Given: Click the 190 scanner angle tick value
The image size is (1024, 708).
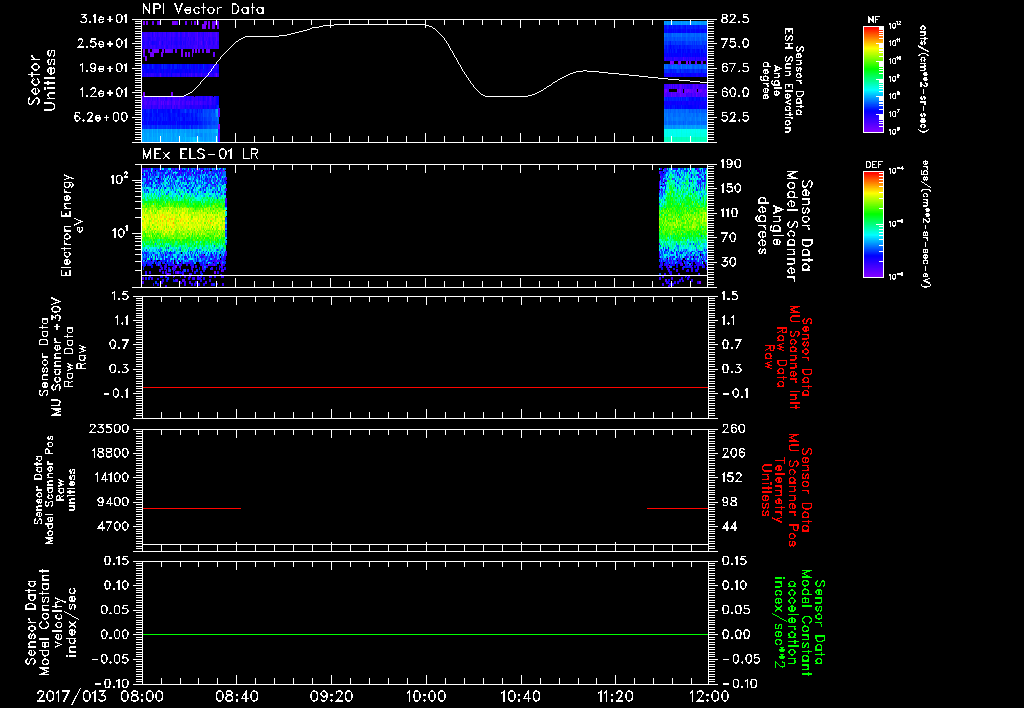Looking at the screenshot, I should pos(731,164).
